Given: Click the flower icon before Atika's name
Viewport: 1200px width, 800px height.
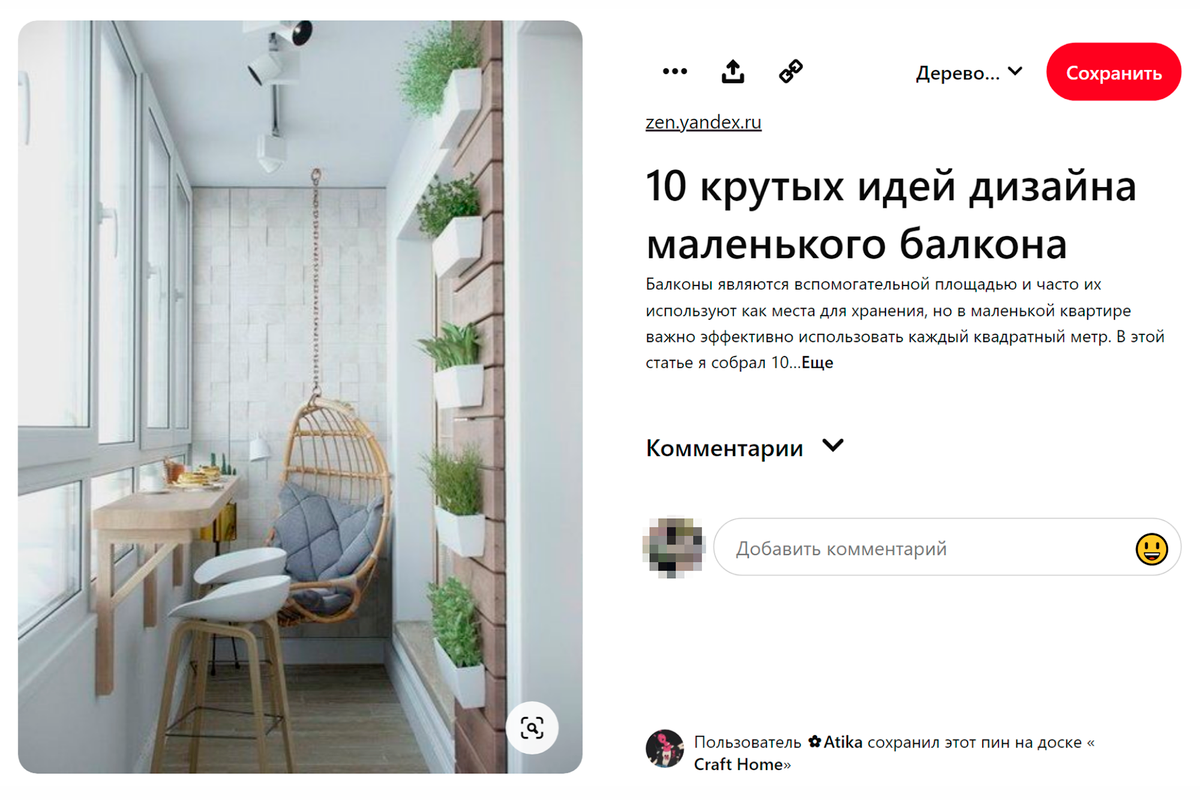Looking at the screenshot, I should point(814,742).
